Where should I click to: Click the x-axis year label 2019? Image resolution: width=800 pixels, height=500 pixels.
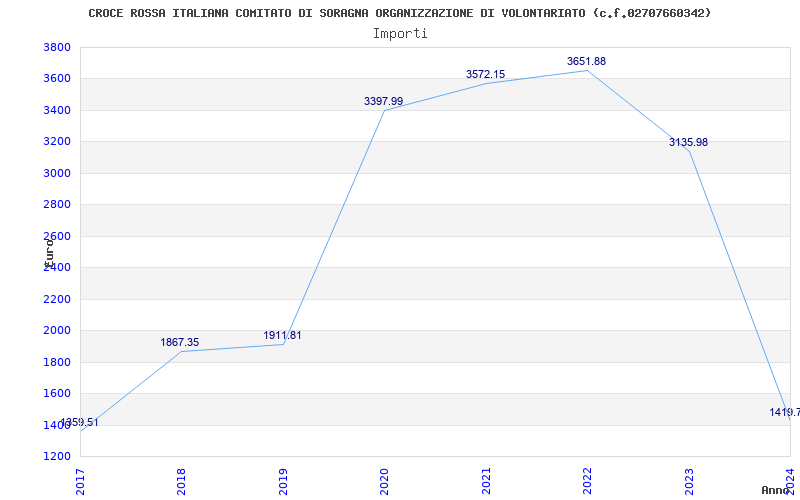tap(283, 482)
